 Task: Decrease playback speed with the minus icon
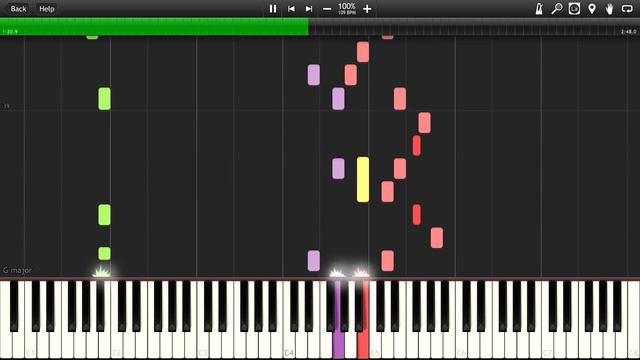(327, 9)
